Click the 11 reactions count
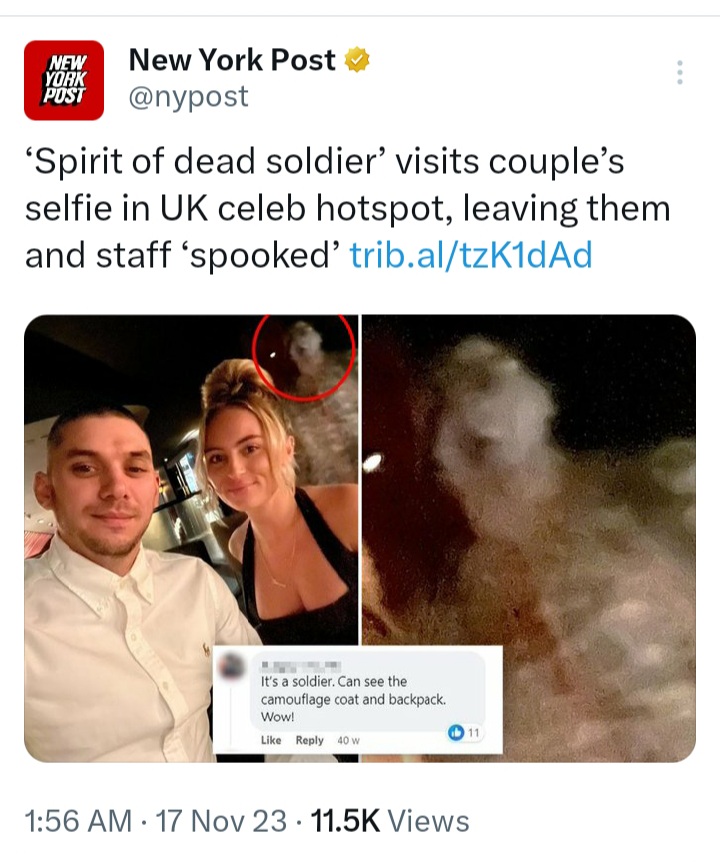Image resolution: width=720 pixels, height=862 pixels. coord(473,732)
